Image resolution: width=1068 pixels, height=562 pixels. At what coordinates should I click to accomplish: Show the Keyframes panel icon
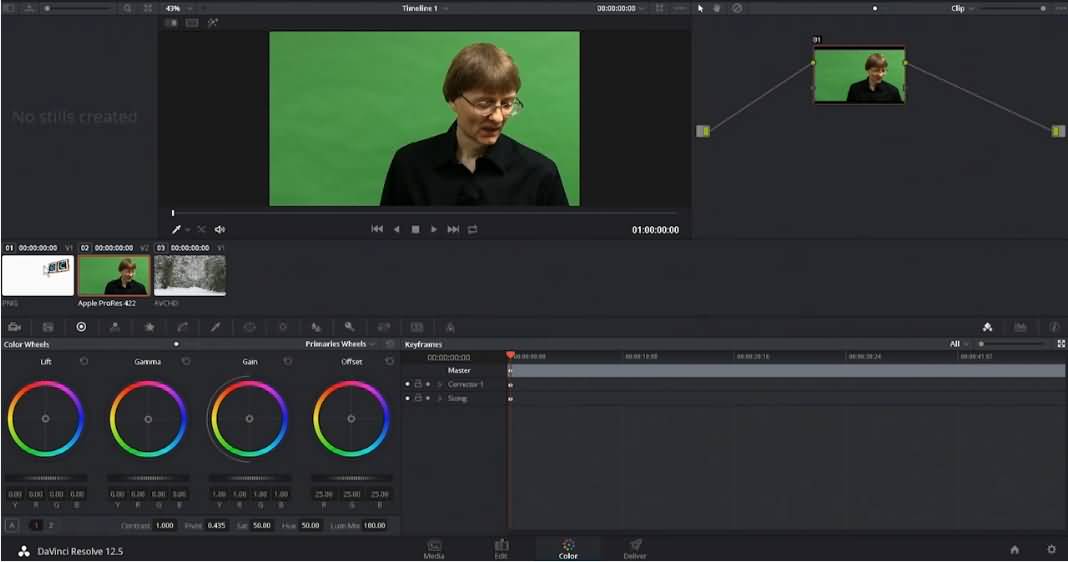(x=987, y=327)
